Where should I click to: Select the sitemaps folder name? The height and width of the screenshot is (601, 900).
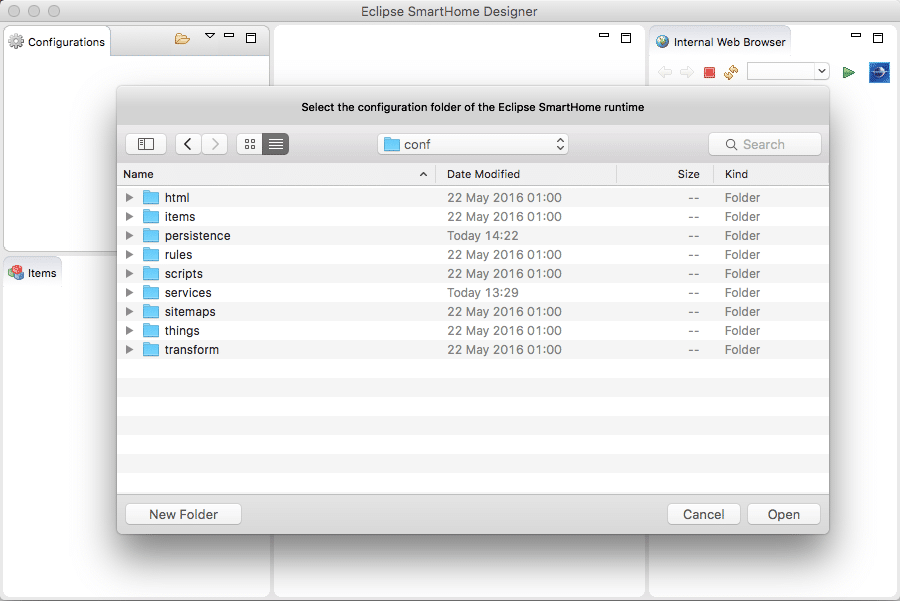(190, 312)
